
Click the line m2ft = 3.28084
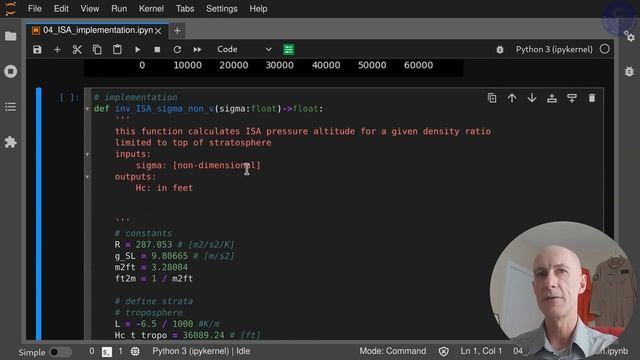[x=151, y=267]
